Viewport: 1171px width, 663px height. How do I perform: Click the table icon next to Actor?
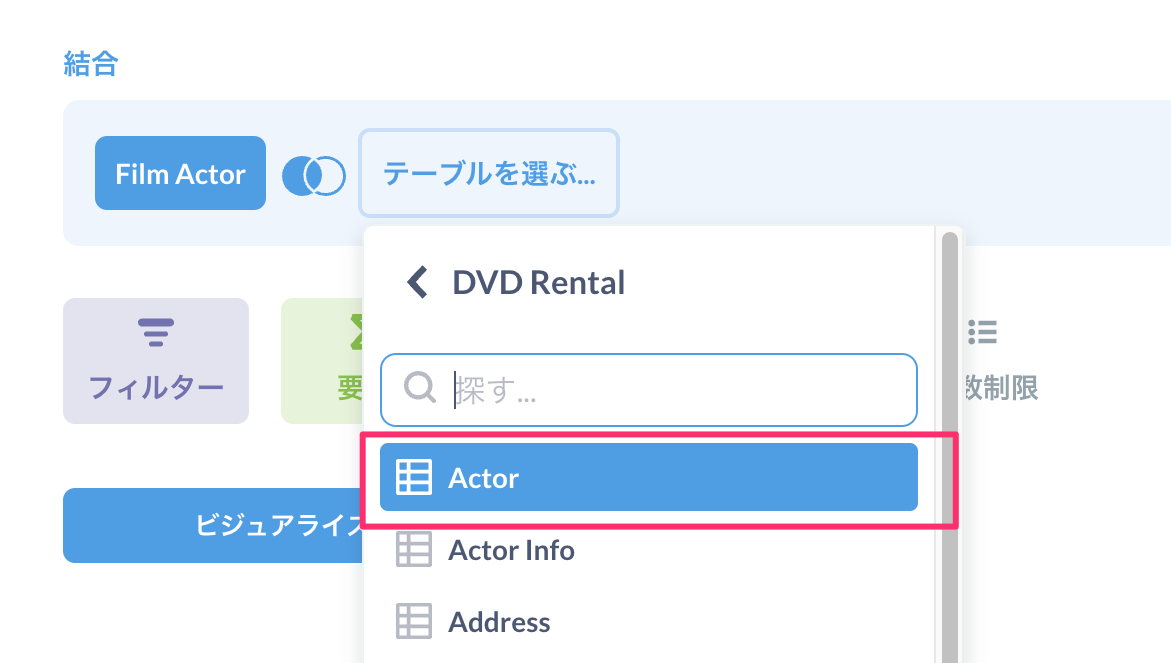[414, 478]
